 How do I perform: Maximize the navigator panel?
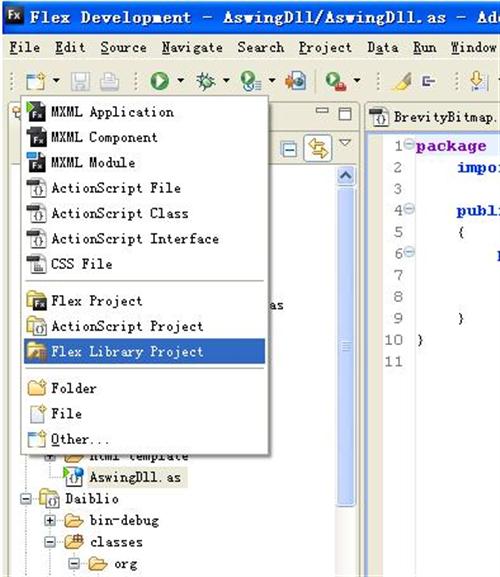click(345, 114)
